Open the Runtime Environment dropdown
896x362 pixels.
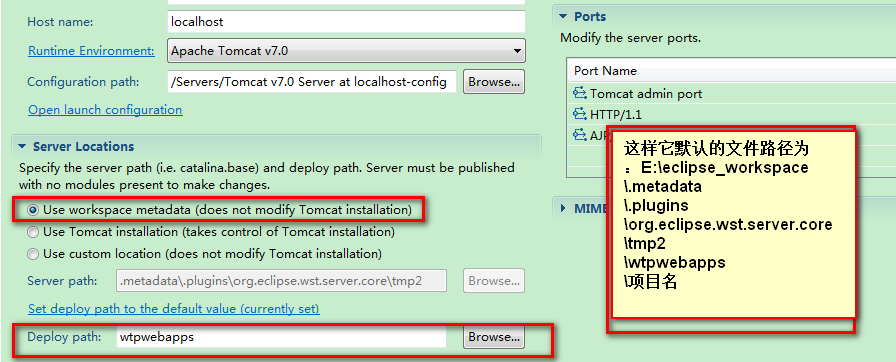point(346,51)
